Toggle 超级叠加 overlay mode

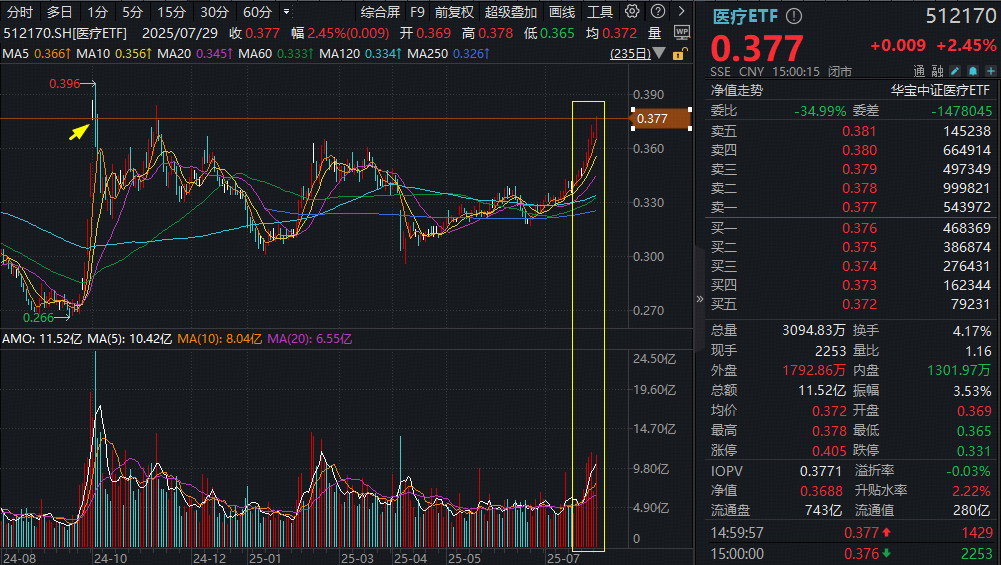510,12
